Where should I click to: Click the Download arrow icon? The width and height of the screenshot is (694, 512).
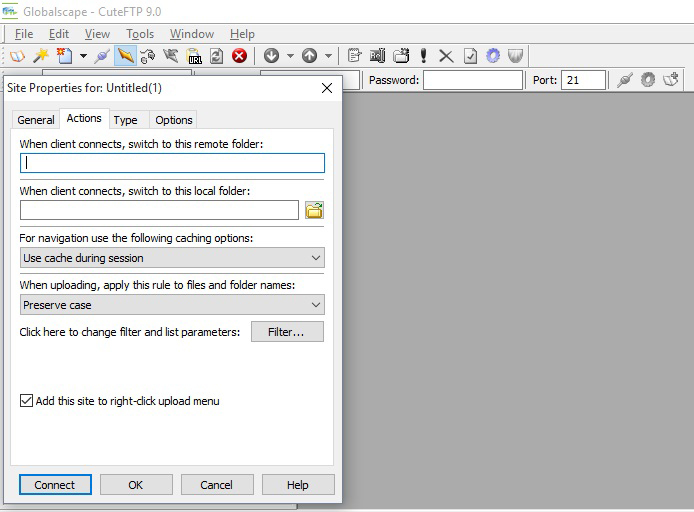[x=271, y=56]
